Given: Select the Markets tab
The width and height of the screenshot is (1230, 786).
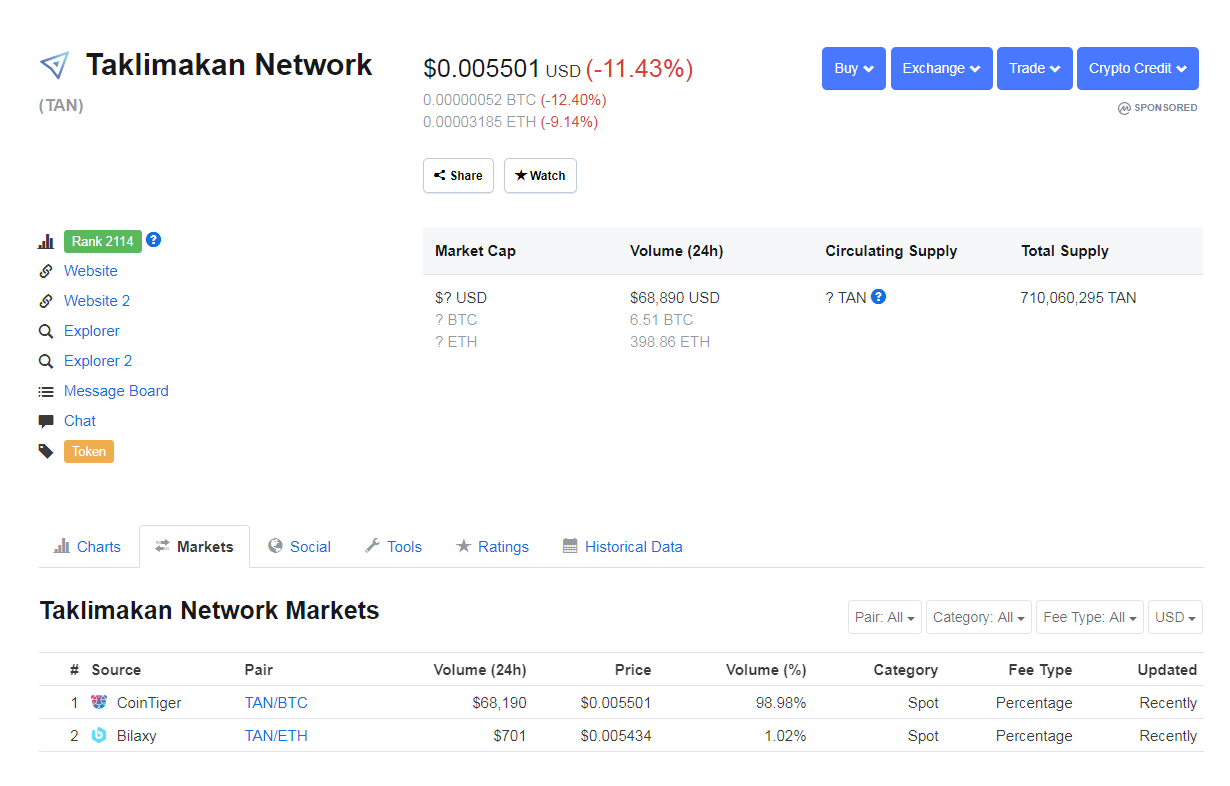Looking at the screenshot, I should click(194, 546).
